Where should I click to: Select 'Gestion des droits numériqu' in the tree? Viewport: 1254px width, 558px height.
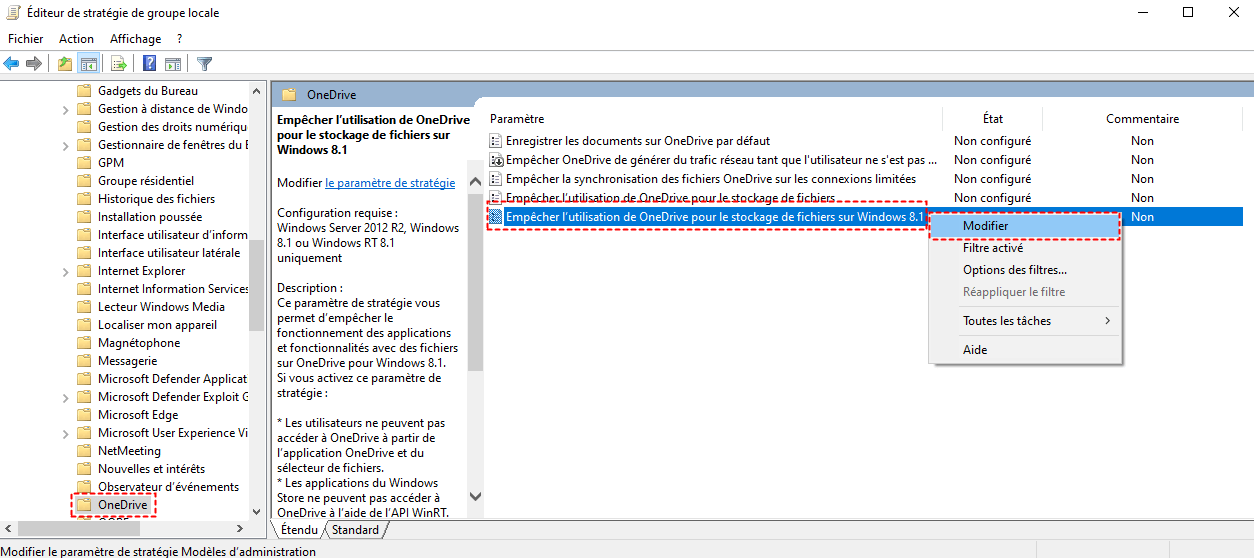(x=172, y=127)
